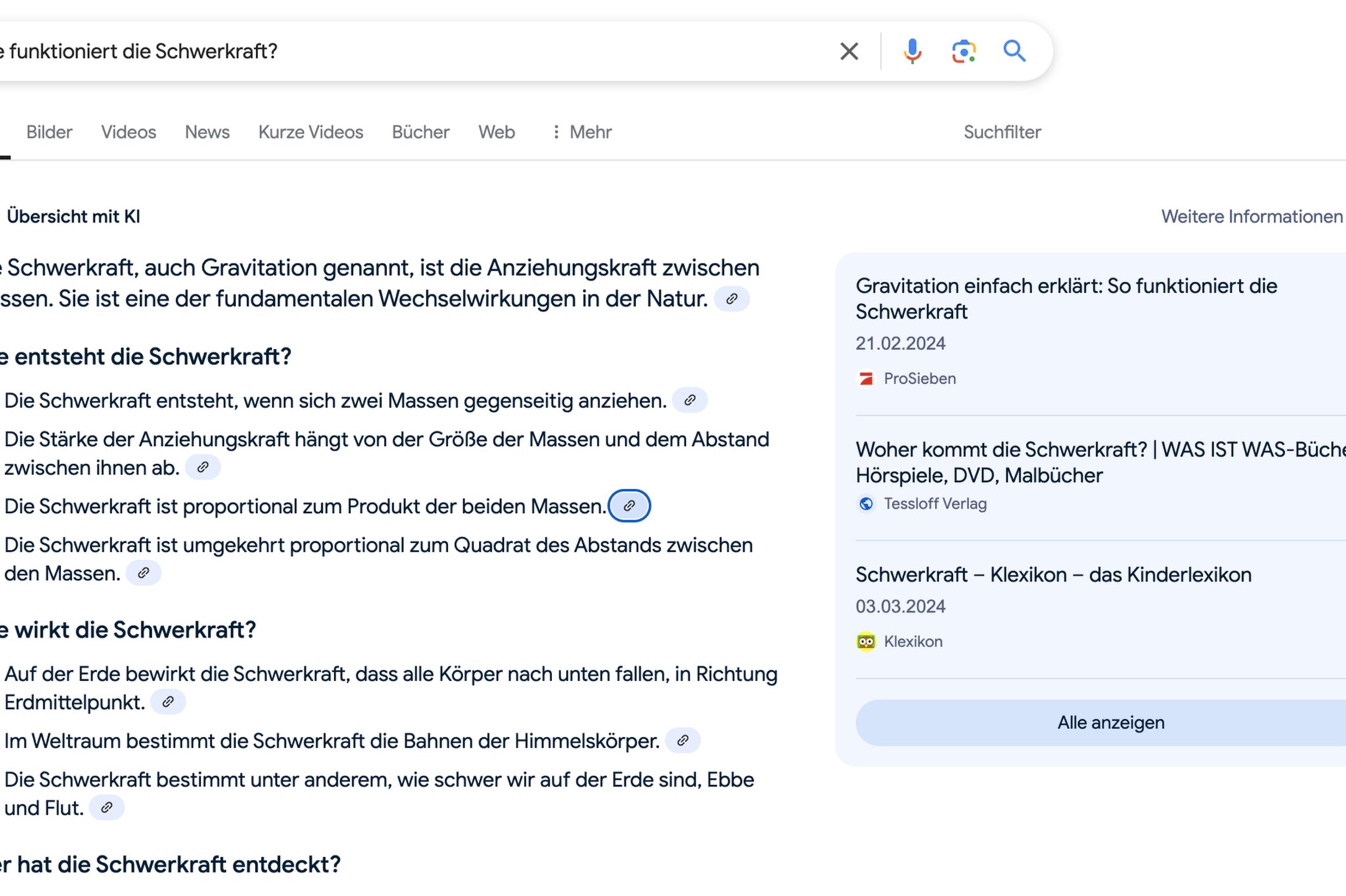
Task: Open Google Lens image search icon
Action: point(963,51)
